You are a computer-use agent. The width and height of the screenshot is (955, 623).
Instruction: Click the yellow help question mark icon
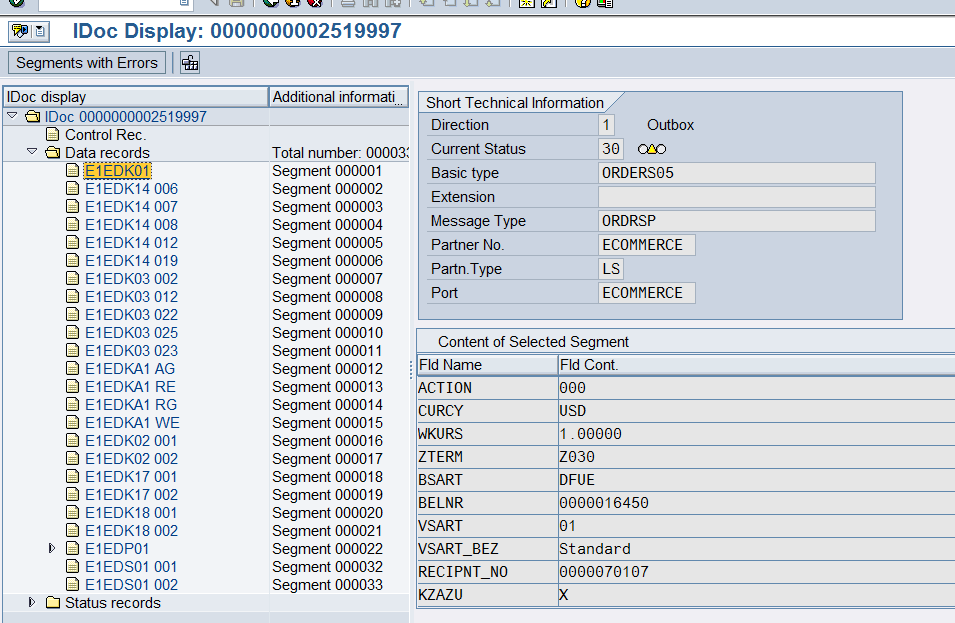(x=582, y=3)
